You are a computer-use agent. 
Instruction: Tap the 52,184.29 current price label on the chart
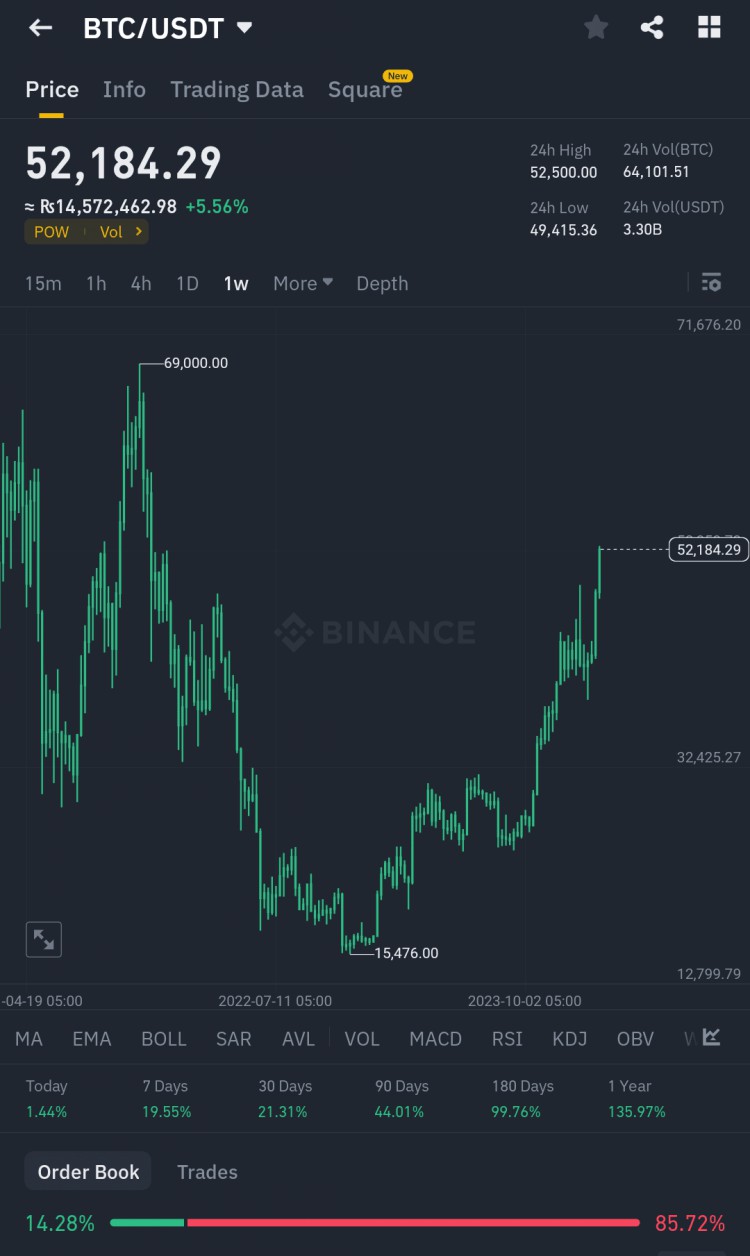(x=708, y=549)
